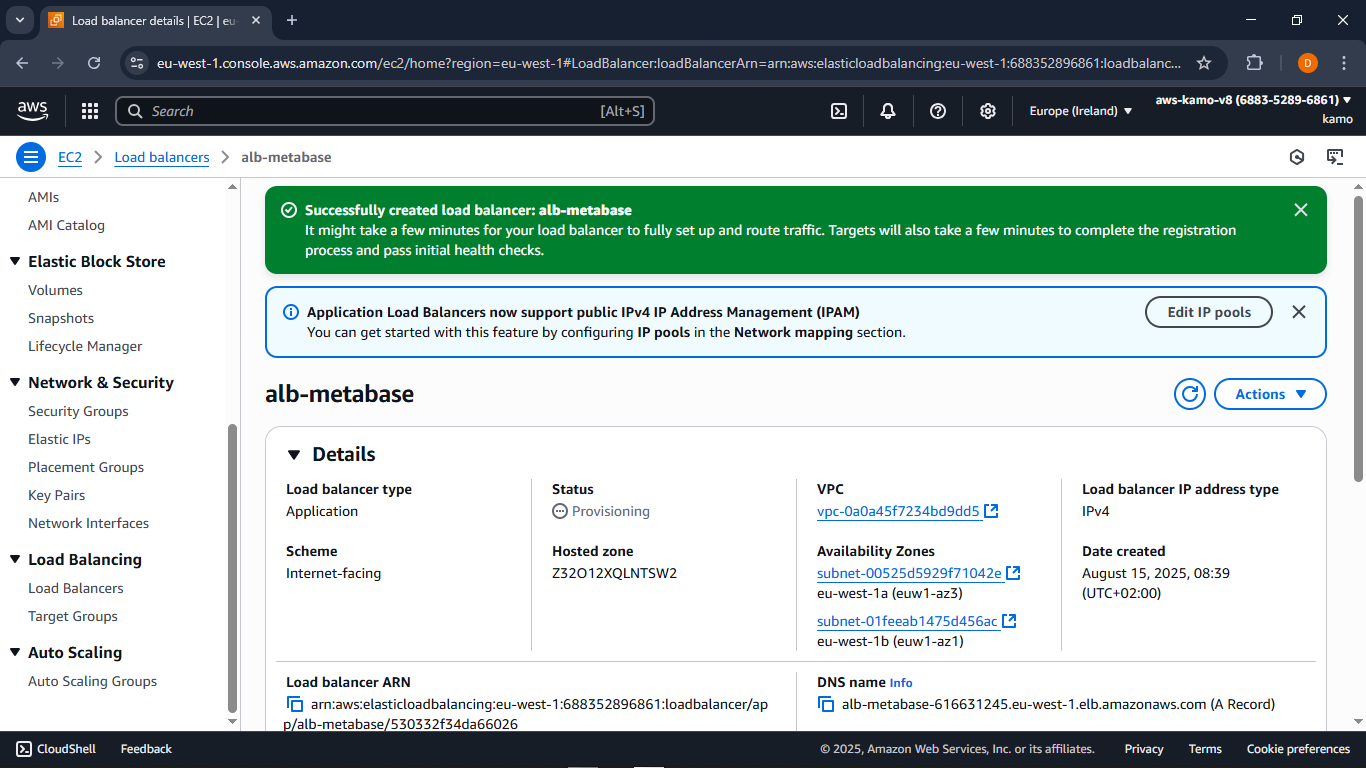Open Security Groups in sidebar

[78, 411]
